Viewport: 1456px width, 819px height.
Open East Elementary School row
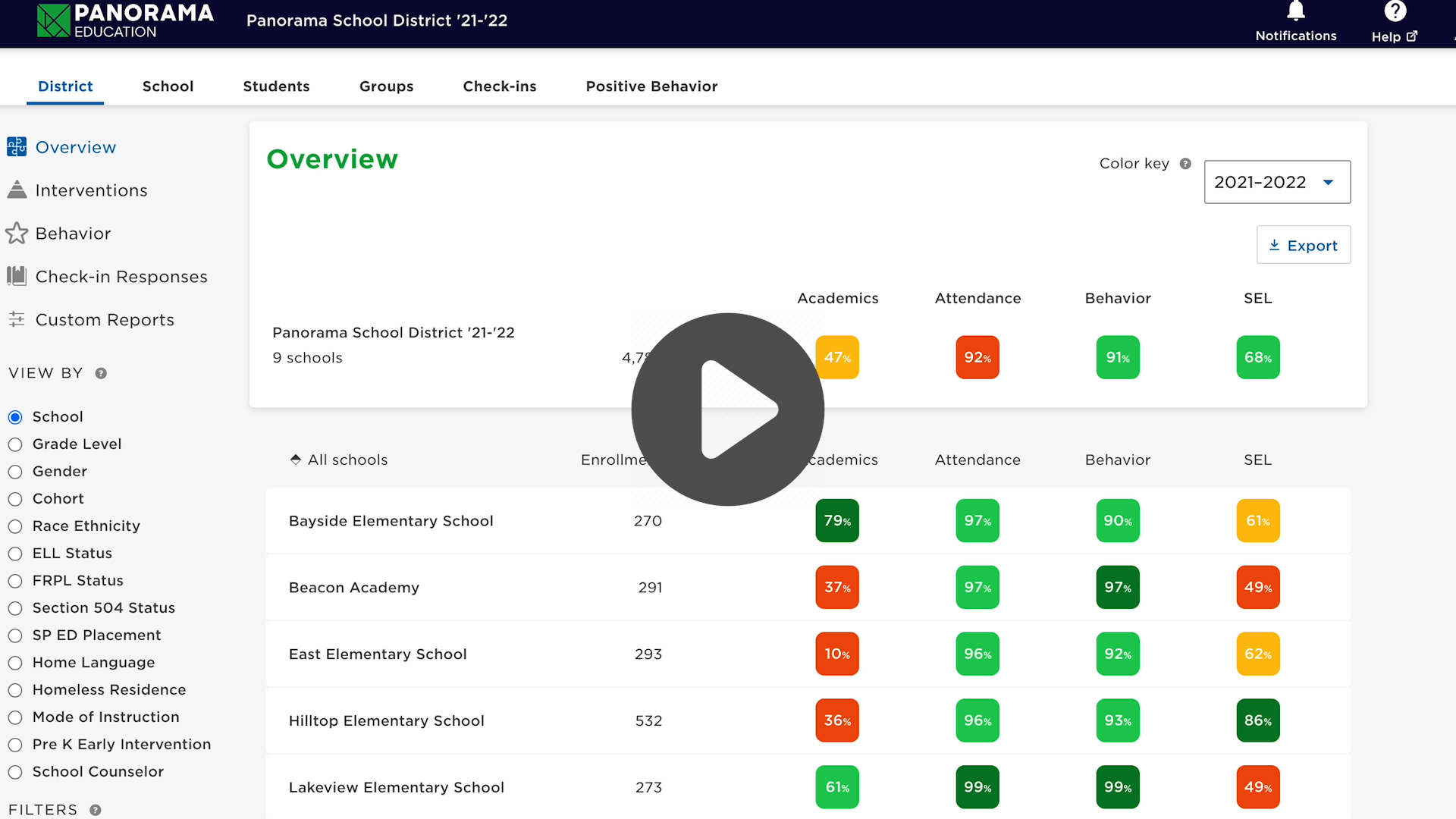click(x=808, y=654)
